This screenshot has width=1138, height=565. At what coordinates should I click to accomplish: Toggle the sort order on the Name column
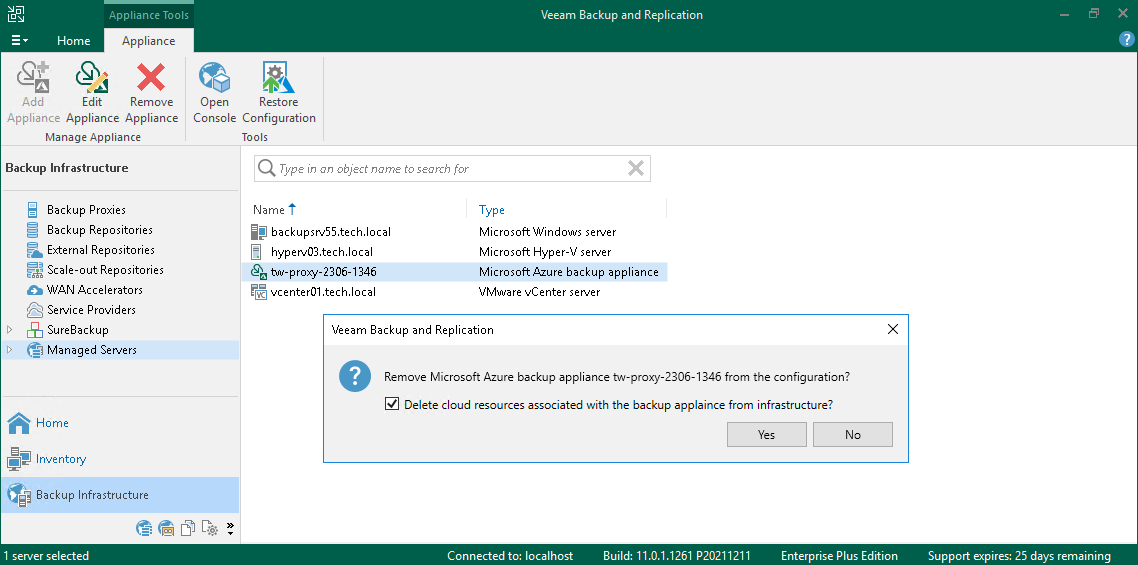(x=275, y=210)
